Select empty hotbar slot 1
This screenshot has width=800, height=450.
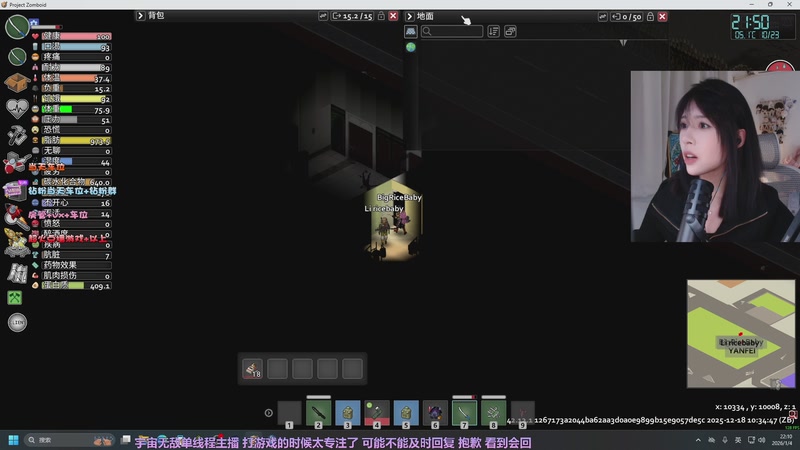[x=289, y=413]
